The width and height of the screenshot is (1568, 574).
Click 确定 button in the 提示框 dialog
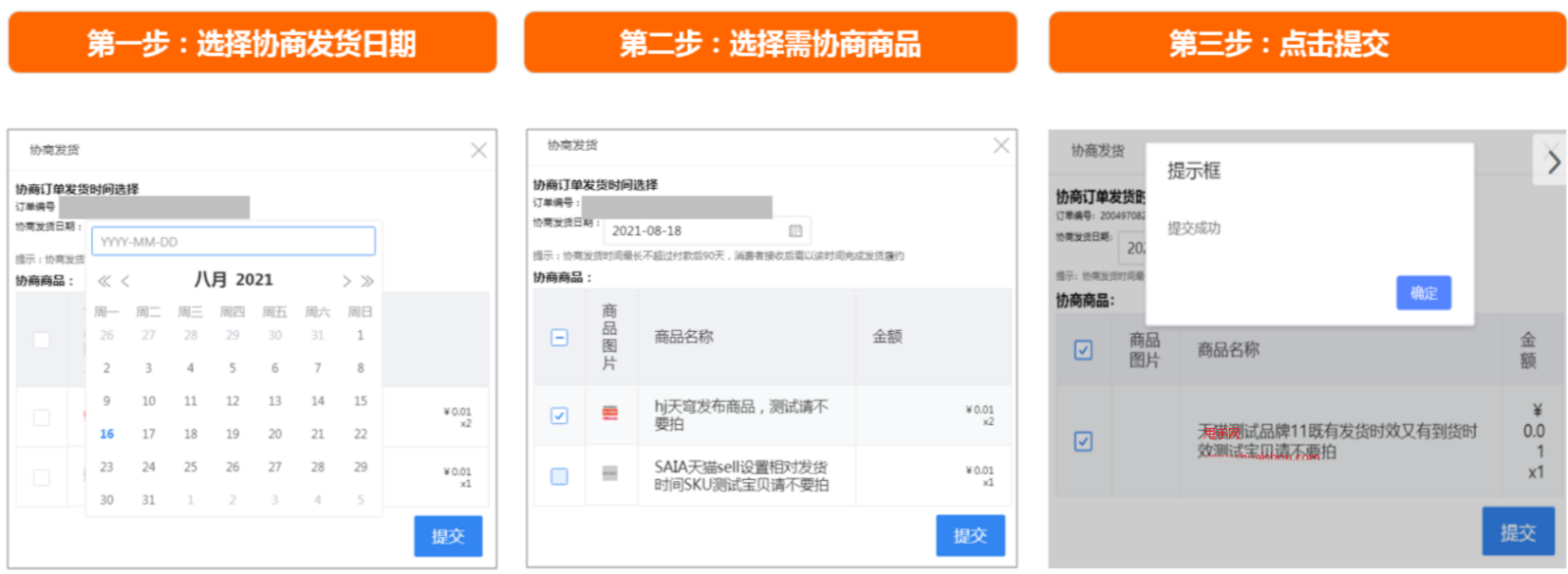1423,293
